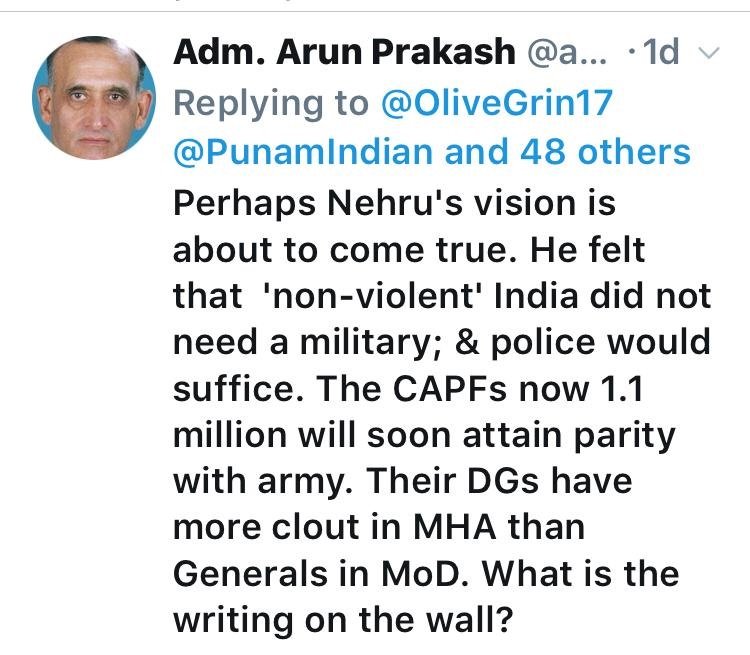Click 'million will soon attain parity' line

click(x=424, y=436)
